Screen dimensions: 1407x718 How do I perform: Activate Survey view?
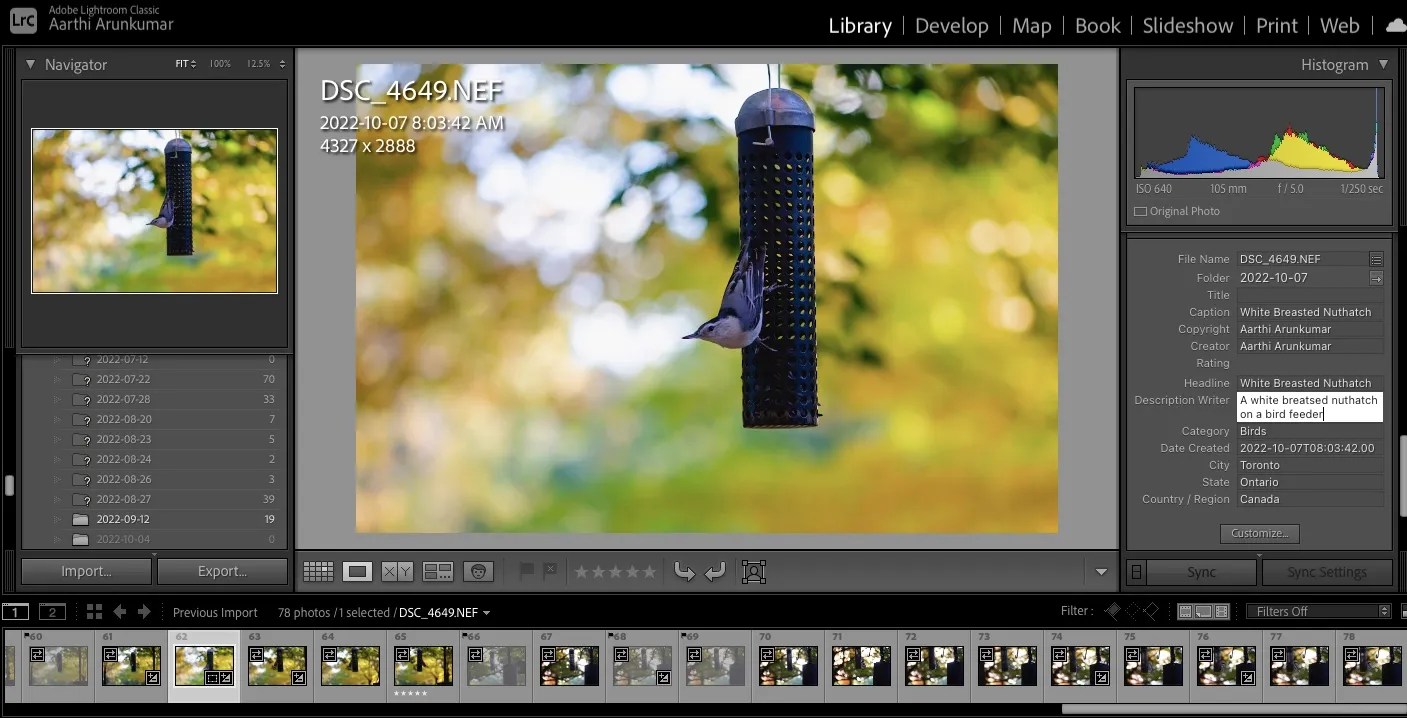click(x=437, y=571)
